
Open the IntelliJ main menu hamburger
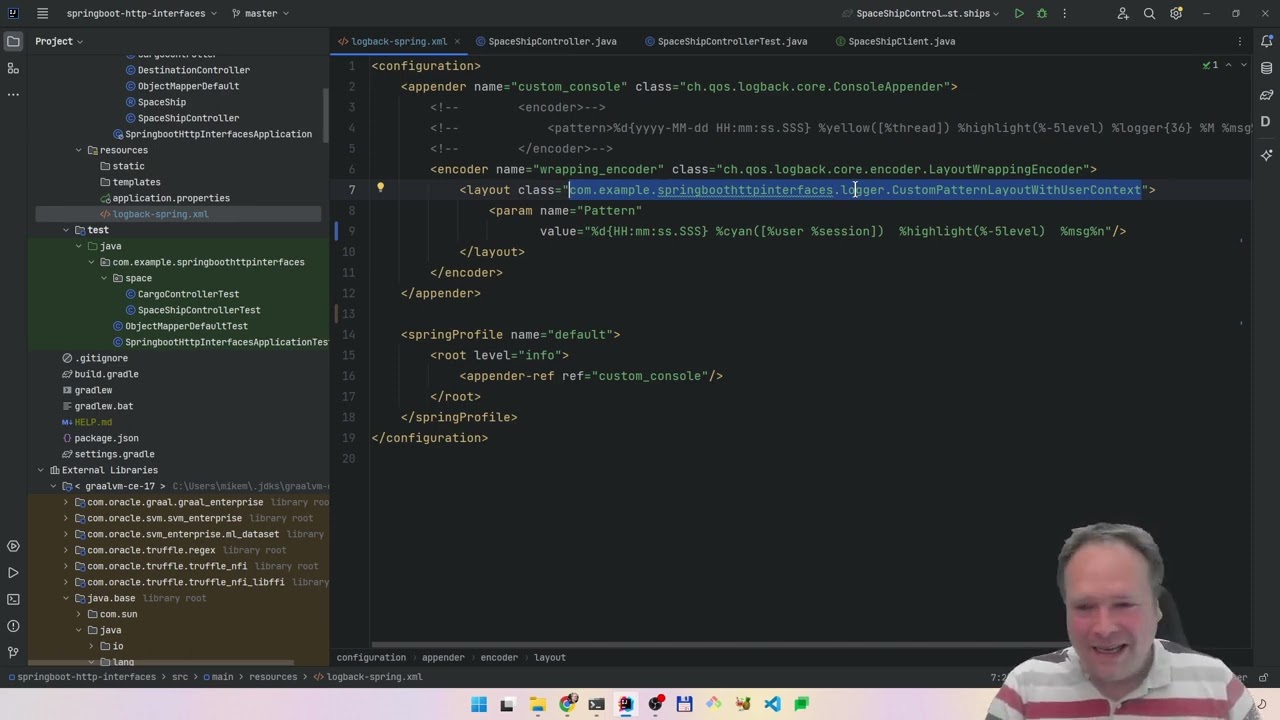click(x=42, y=13)
